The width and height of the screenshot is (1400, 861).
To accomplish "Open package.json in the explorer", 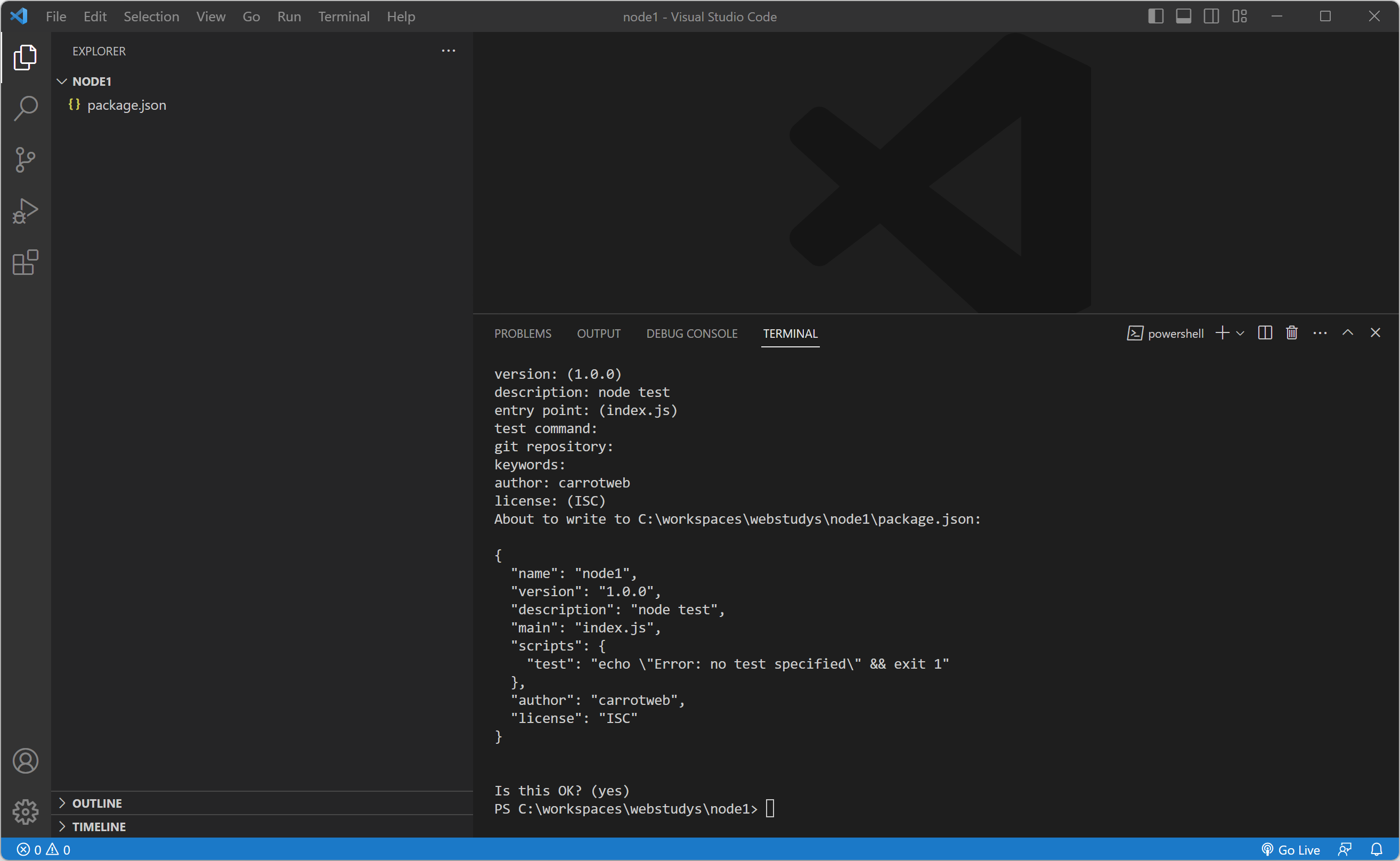I will [126, 105].
